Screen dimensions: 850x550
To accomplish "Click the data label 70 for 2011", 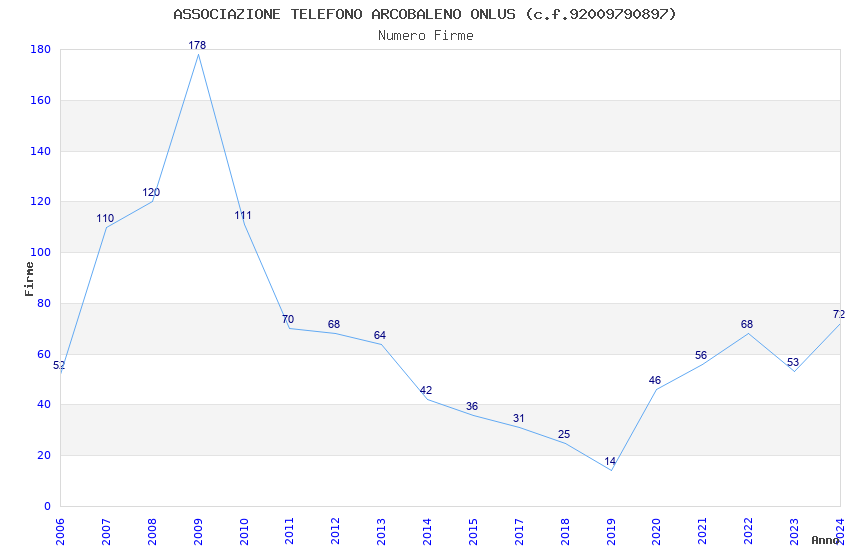I will (288, 319).
